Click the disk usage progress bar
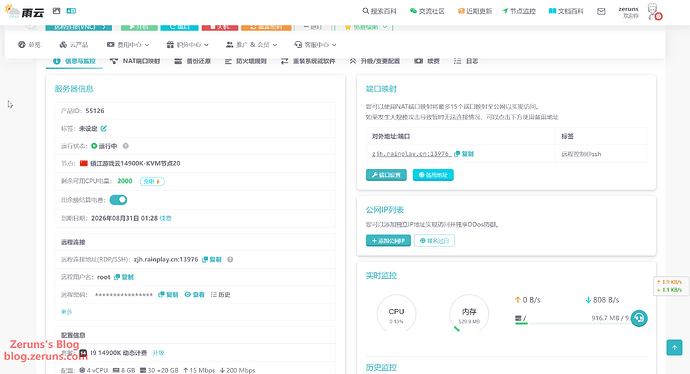This screenshot has width=690, height=374. click(x=572, y=323)
